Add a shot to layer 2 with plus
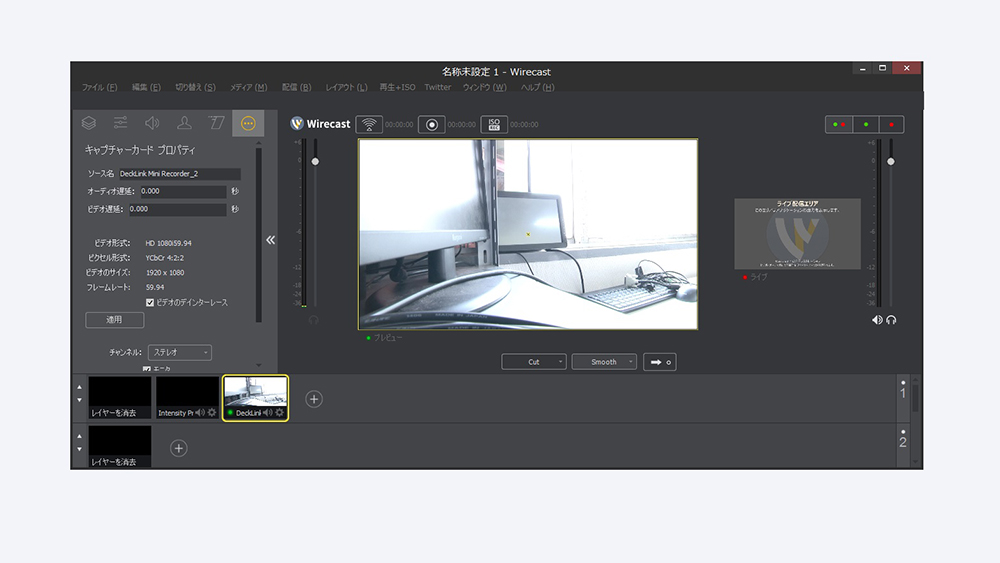 coord(179,448)
